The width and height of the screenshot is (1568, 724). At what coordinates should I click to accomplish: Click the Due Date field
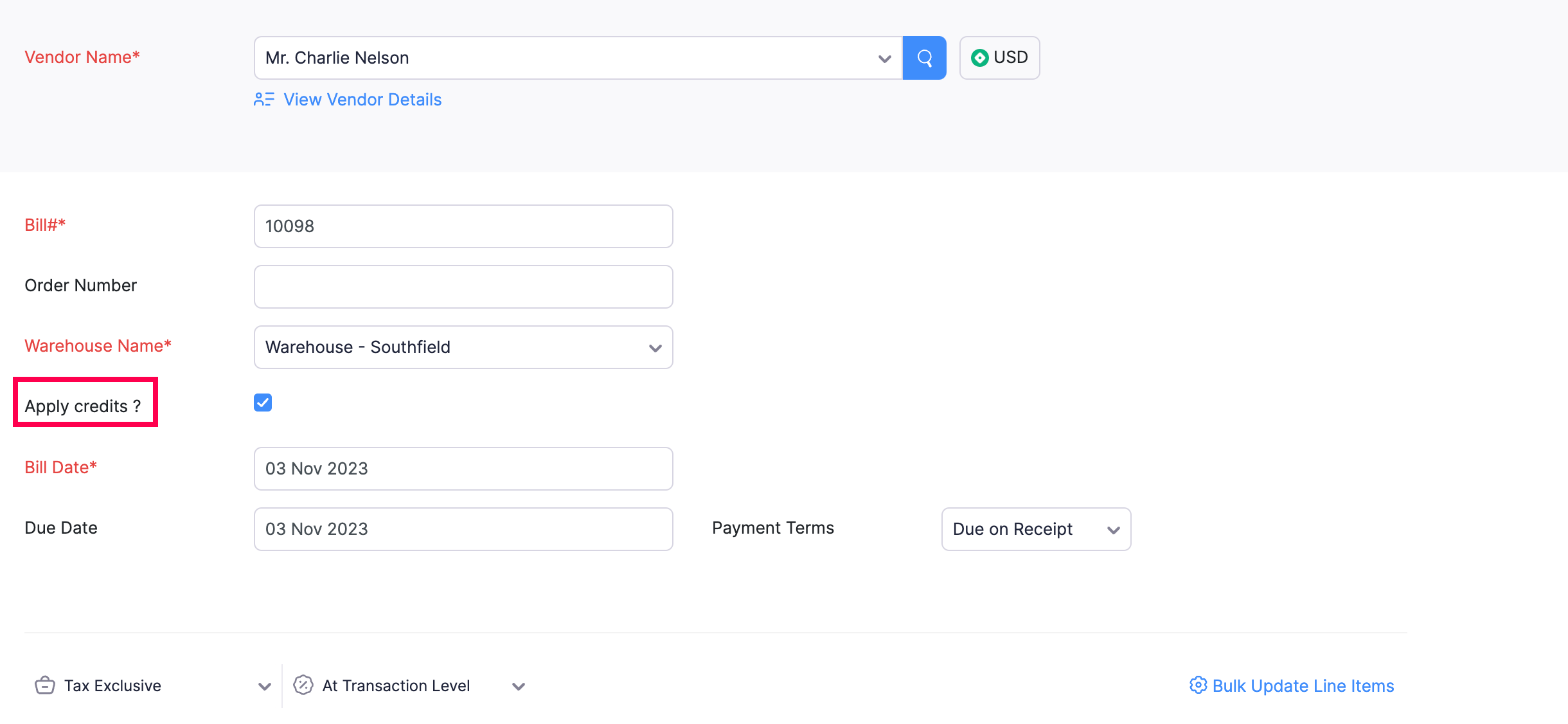pyautogui.click(x=463, y=529)
